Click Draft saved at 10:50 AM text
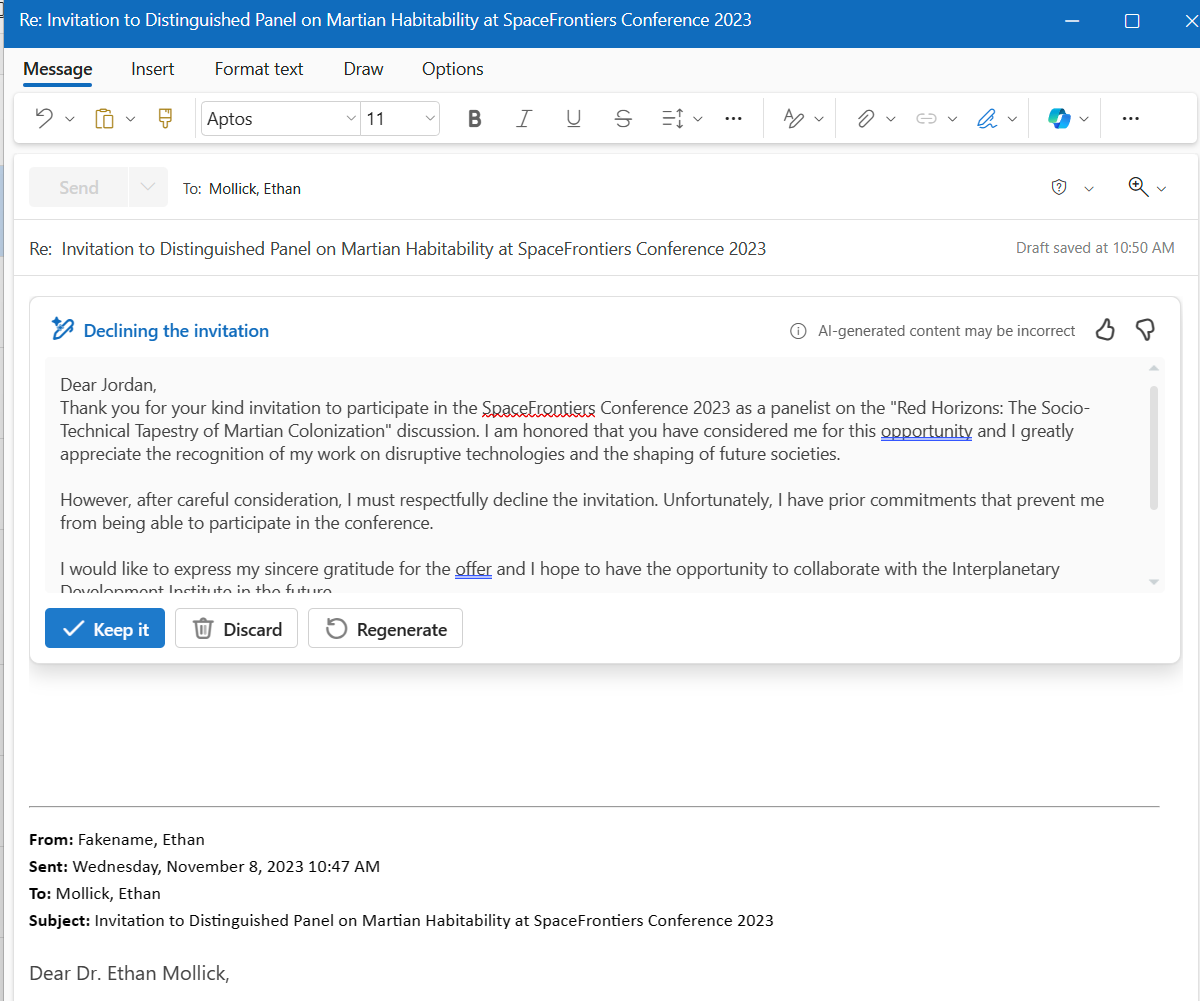The width and height of the screenshot is (1200, 1001). tap(1095, 248)
